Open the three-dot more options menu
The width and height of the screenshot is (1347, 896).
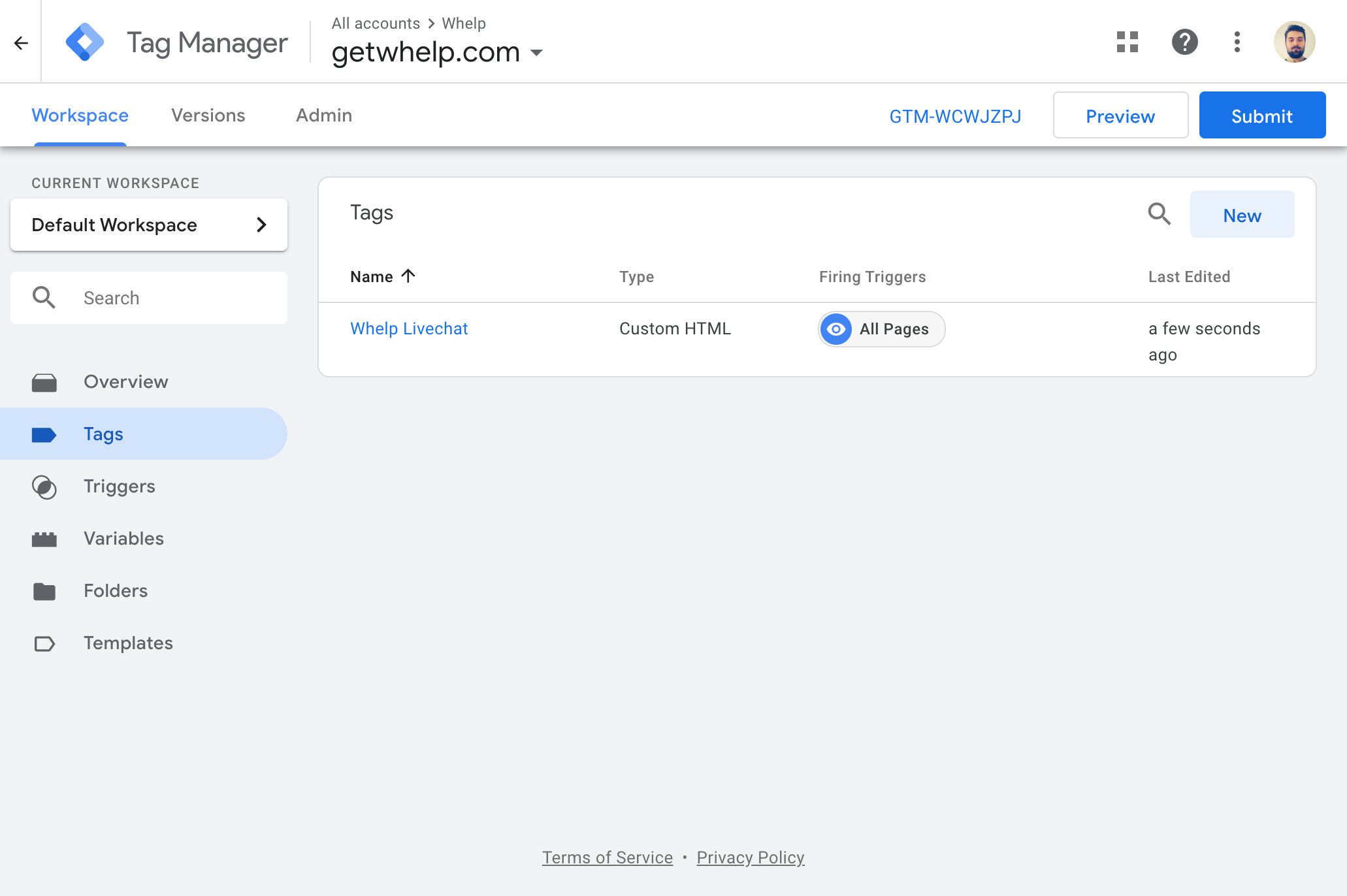(1237, 42)
